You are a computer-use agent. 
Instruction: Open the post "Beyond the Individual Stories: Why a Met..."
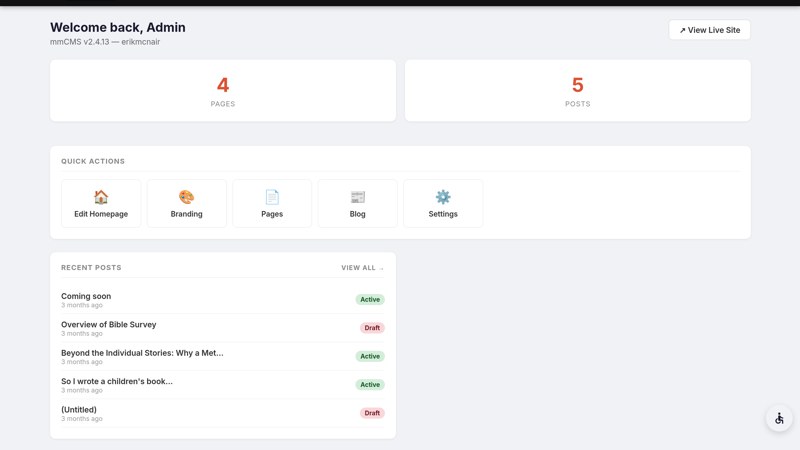click(x=142, y=353)
